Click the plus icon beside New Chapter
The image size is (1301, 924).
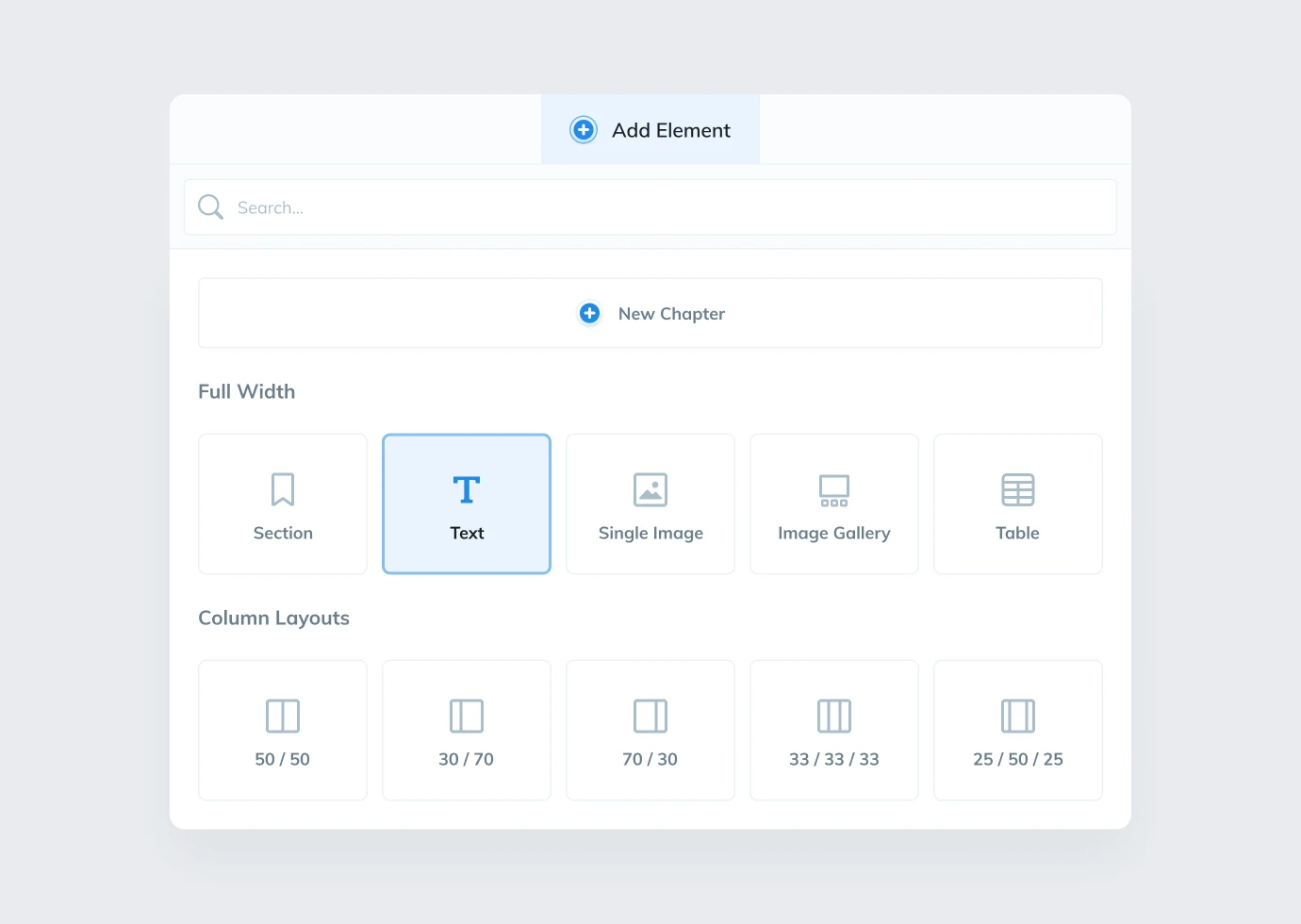click(589, 313)
